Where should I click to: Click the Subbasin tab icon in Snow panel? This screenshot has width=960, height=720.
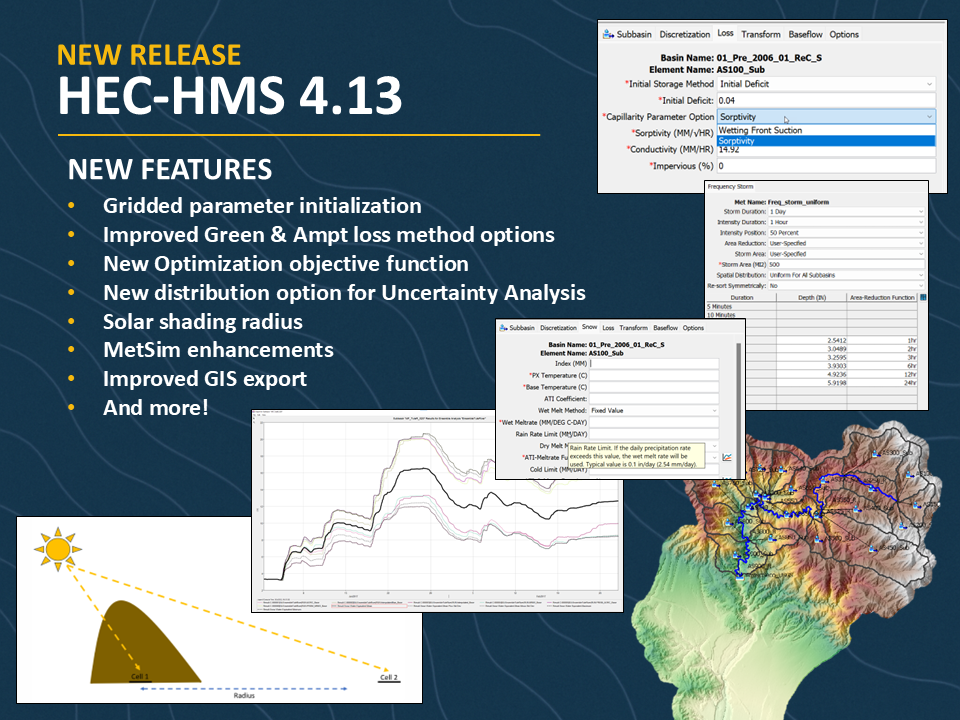point(504,328)
